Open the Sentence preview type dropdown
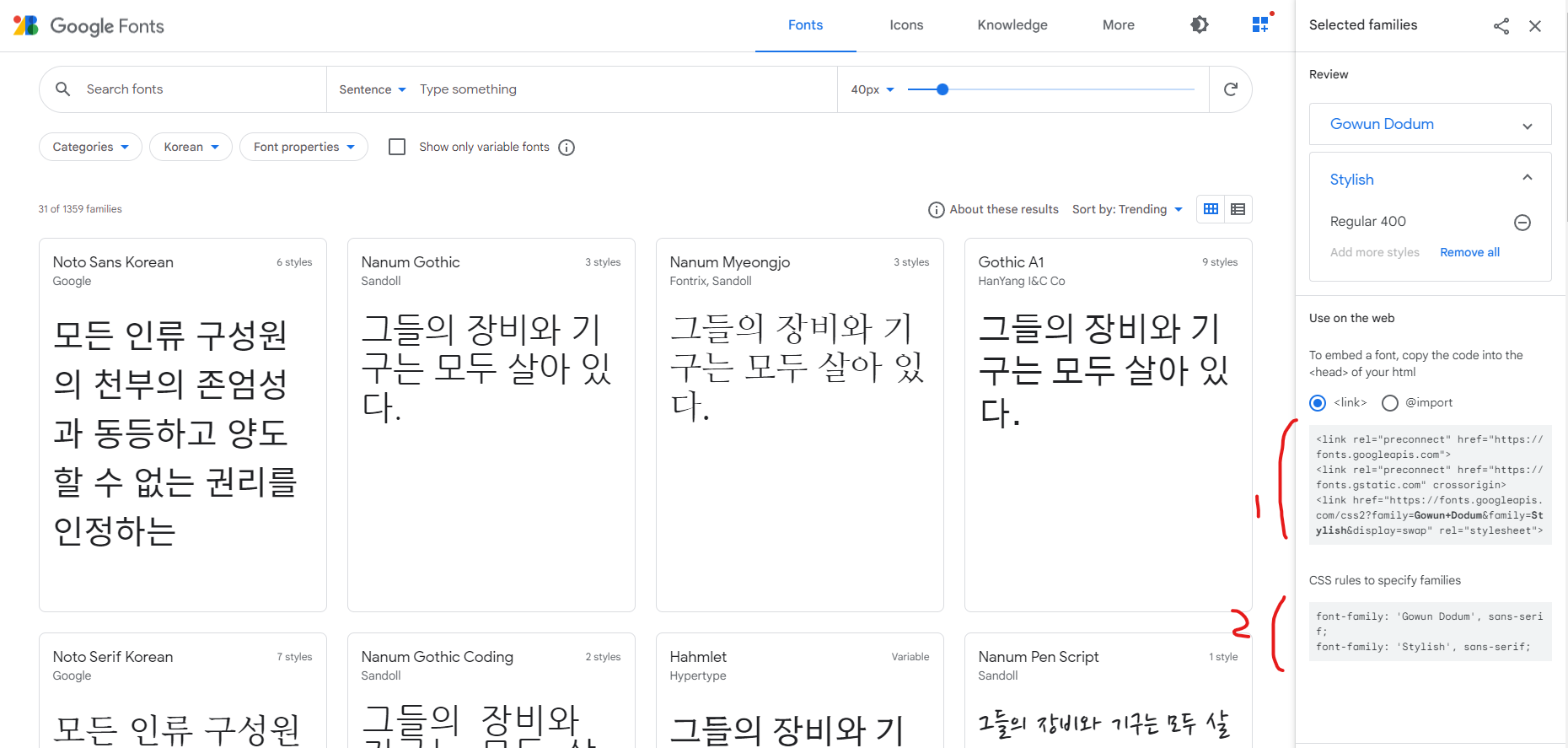Image resolution: width=1568 pixels, height=748 pixels. (x=372, y=89)
